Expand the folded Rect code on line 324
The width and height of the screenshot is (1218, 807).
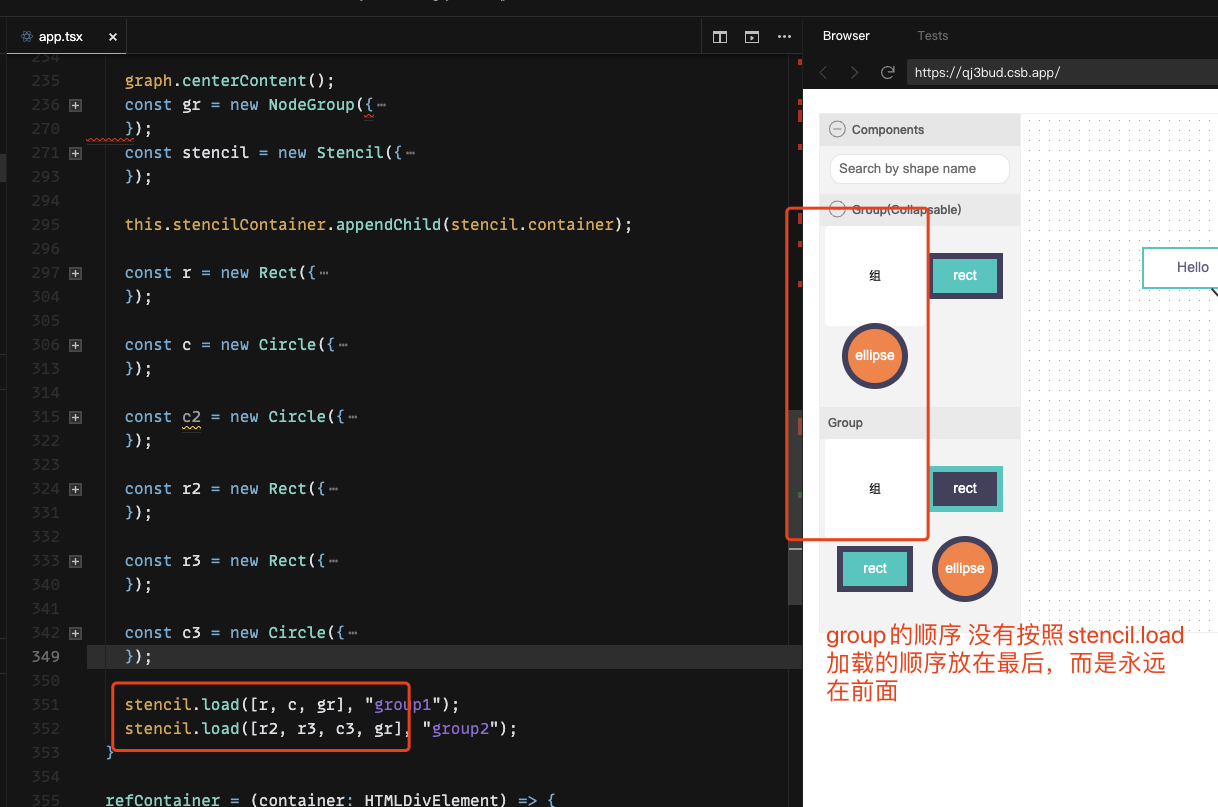click(x=76, y=488)
